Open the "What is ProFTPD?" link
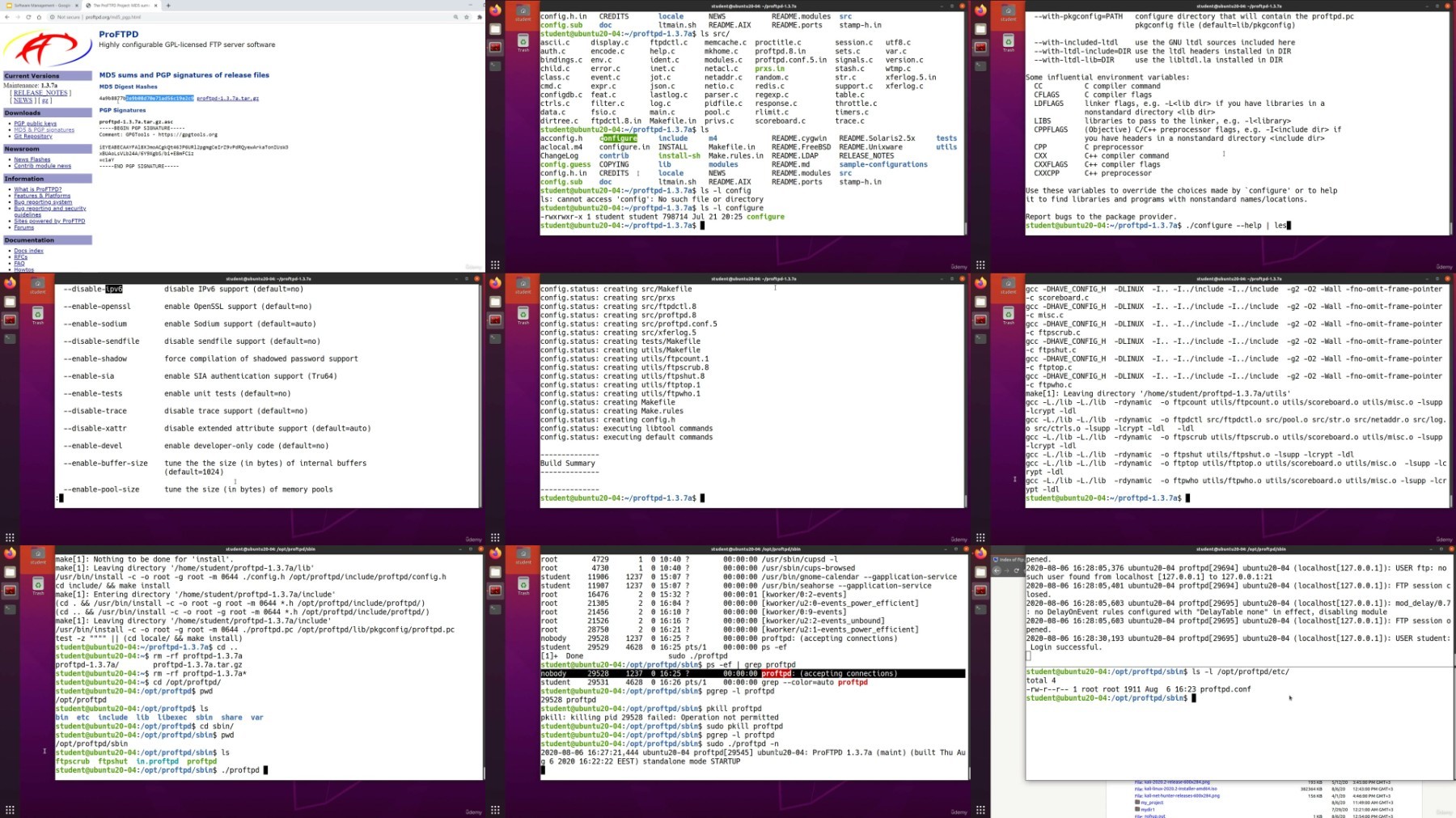1456x818 pixels. pos(38,189)
